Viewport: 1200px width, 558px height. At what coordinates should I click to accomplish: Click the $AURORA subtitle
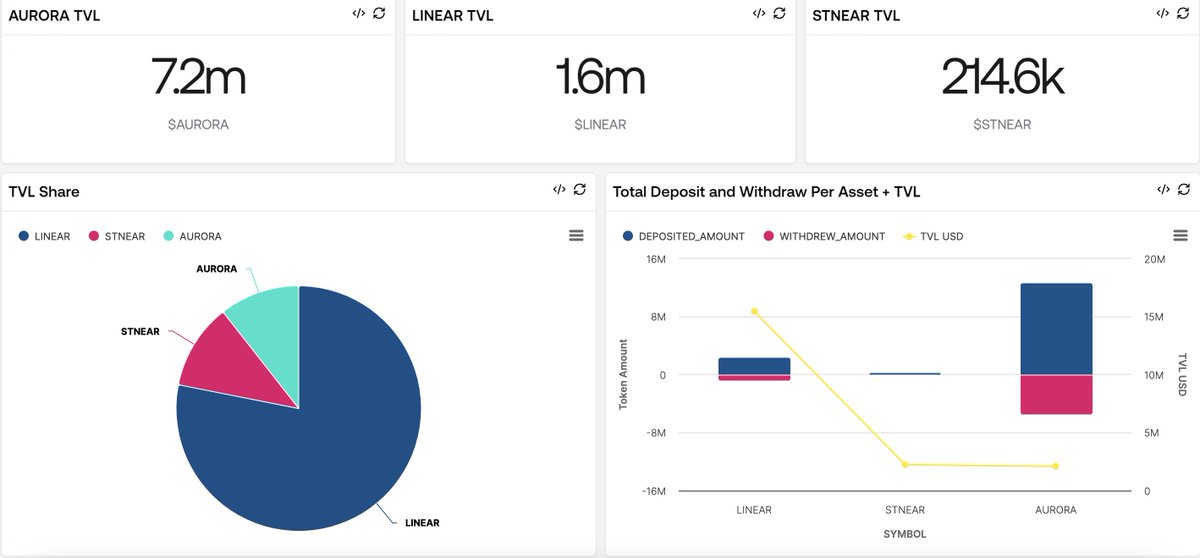pos(198,125)
